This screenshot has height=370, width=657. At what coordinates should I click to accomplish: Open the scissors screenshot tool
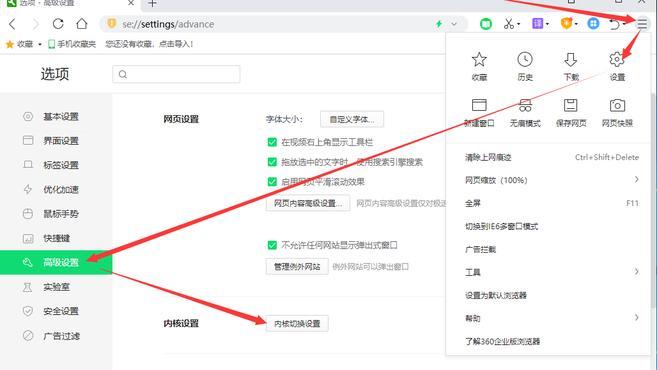pyautogui.click(x=508, y=24)
